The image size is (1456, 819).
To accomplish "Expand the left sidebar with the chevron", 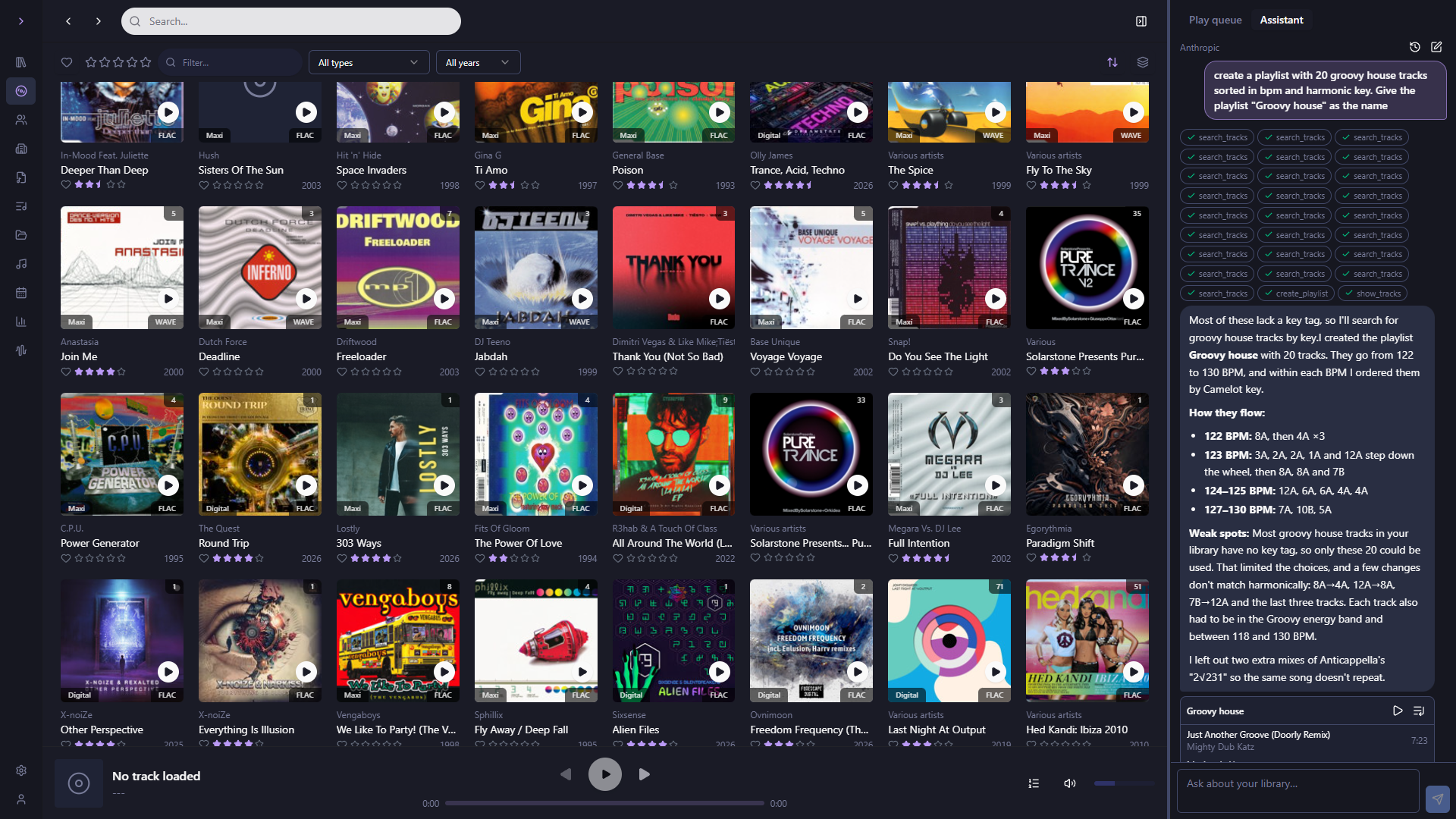I will click(x=21, y=21).
